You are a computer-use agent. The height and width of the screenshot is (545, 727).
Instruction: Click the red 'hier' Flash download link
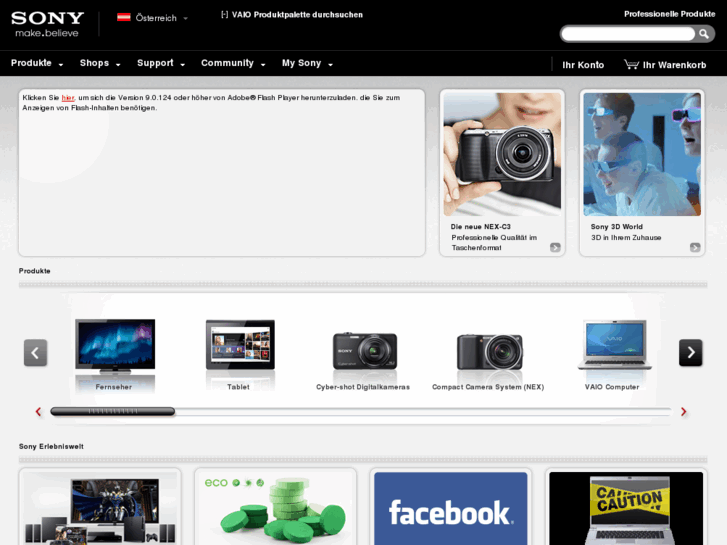click(68, 97)
